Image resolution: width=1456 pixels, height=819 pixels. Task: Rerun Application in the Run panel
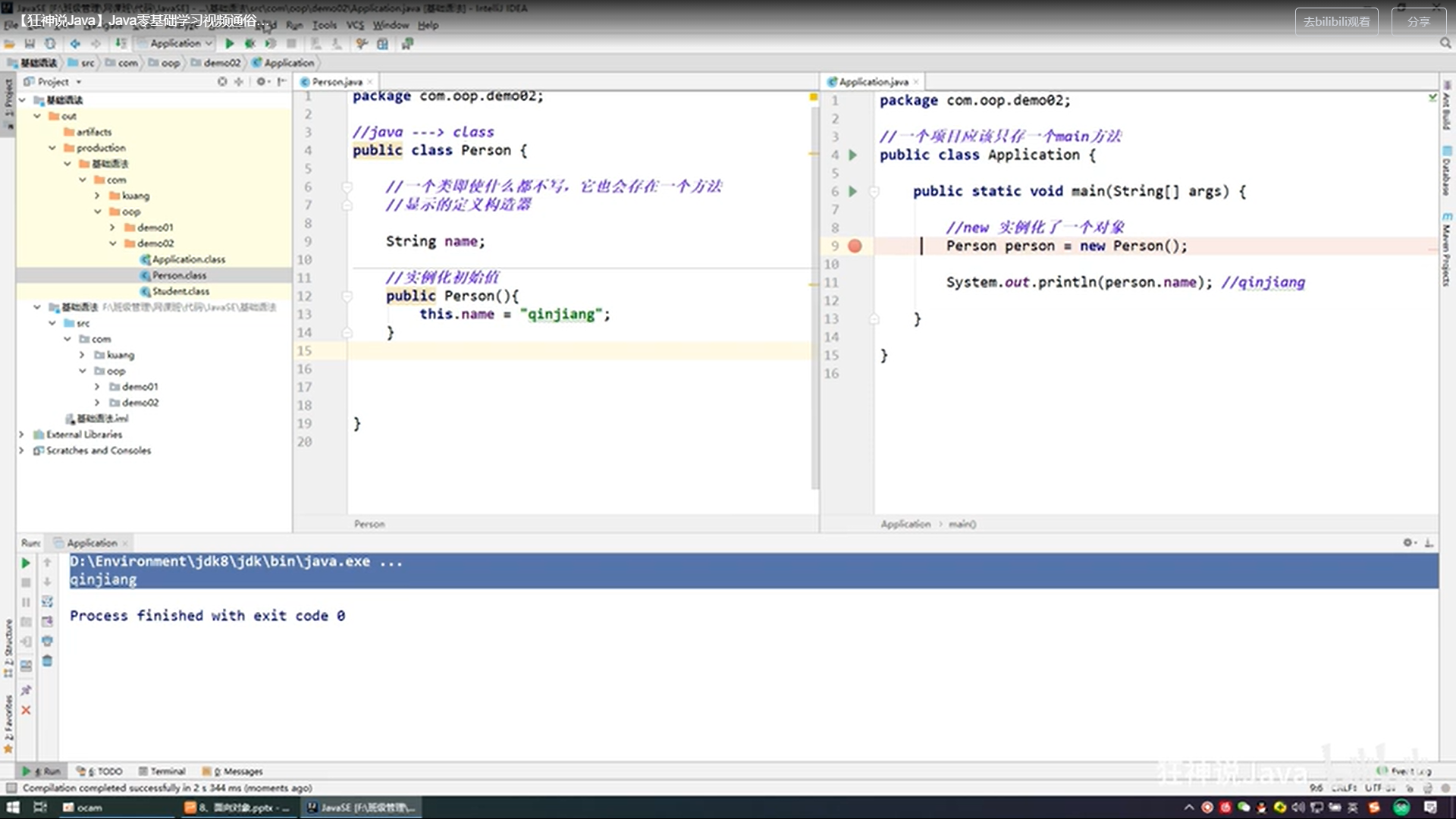click(x=26, y=563)
